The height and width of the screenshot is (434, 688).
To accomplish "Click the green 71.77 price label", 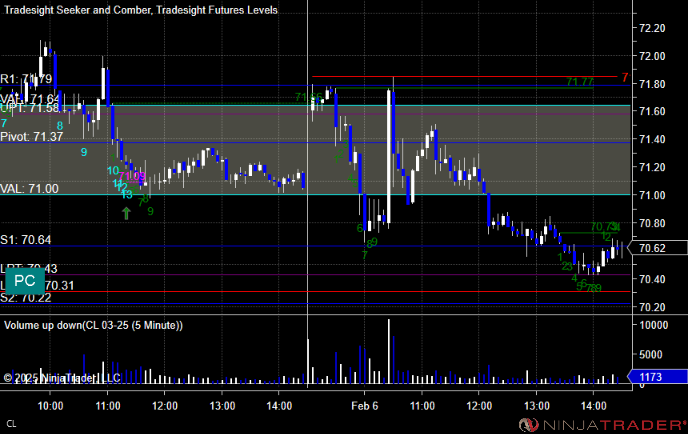I will (x=580, y=82).
